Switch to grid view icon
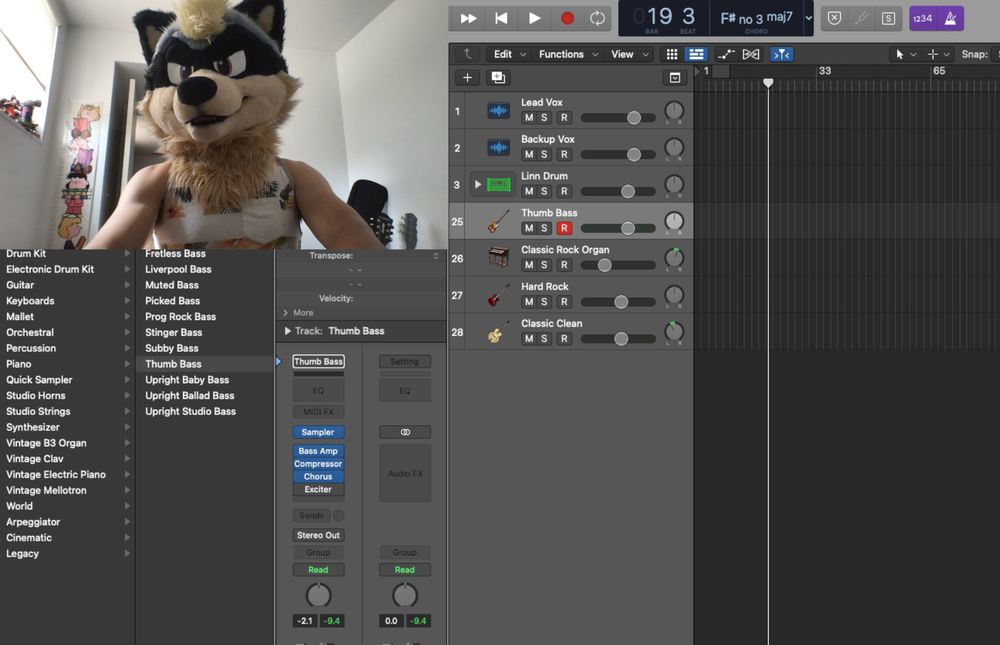This screenshot has width=1000, height=645. pos(672,54)
